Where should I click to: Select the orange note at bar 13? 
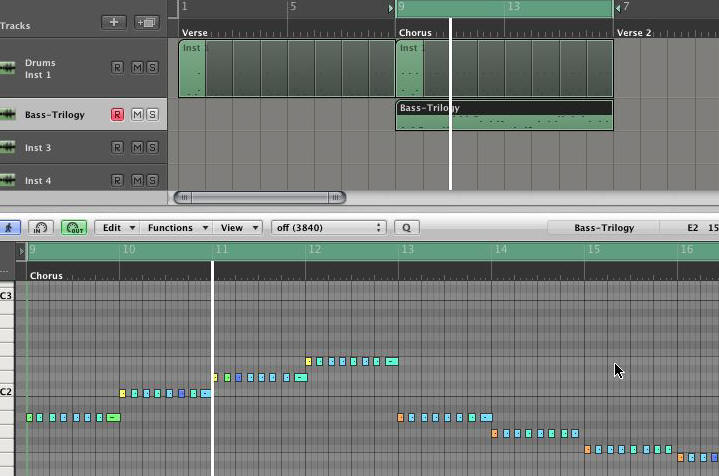click(400, 417)
